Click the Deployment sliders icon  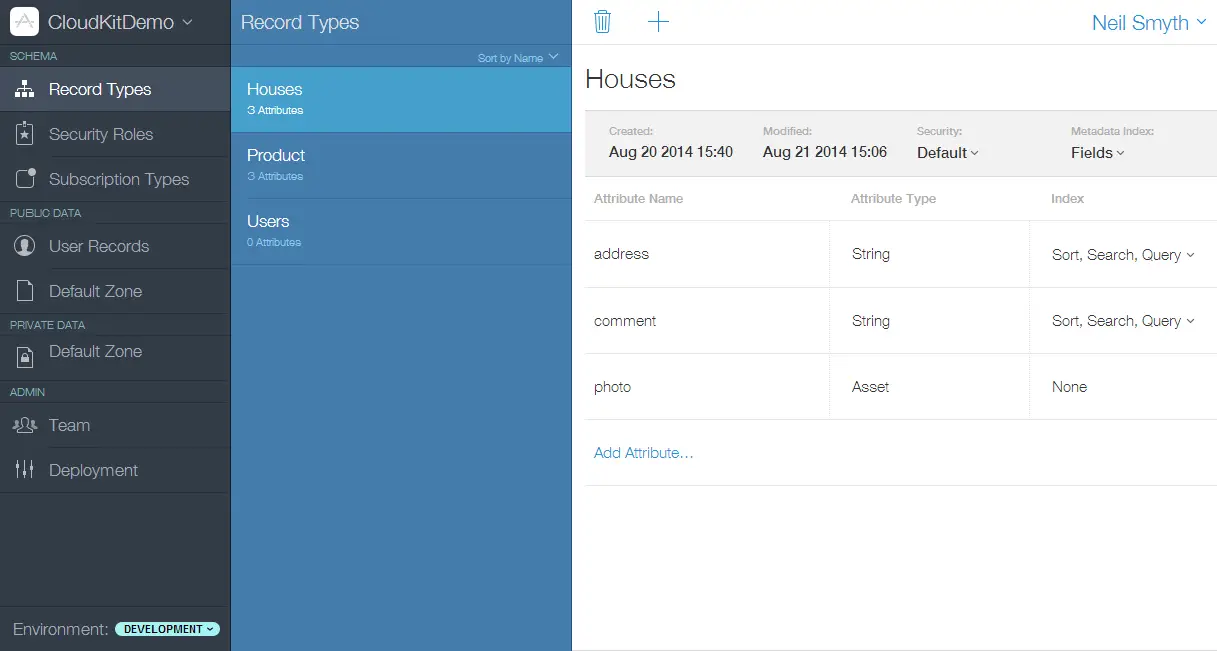(25, 470)
